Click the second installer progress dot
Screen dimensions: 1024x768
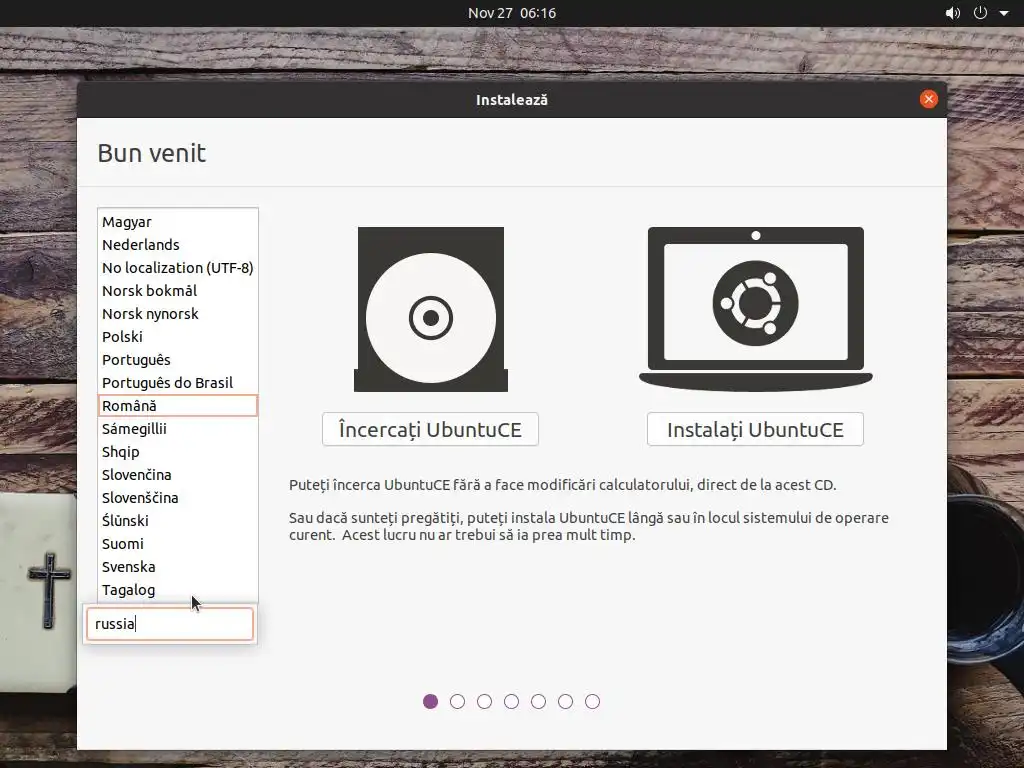pyautogui.click(x=457, y=701)
